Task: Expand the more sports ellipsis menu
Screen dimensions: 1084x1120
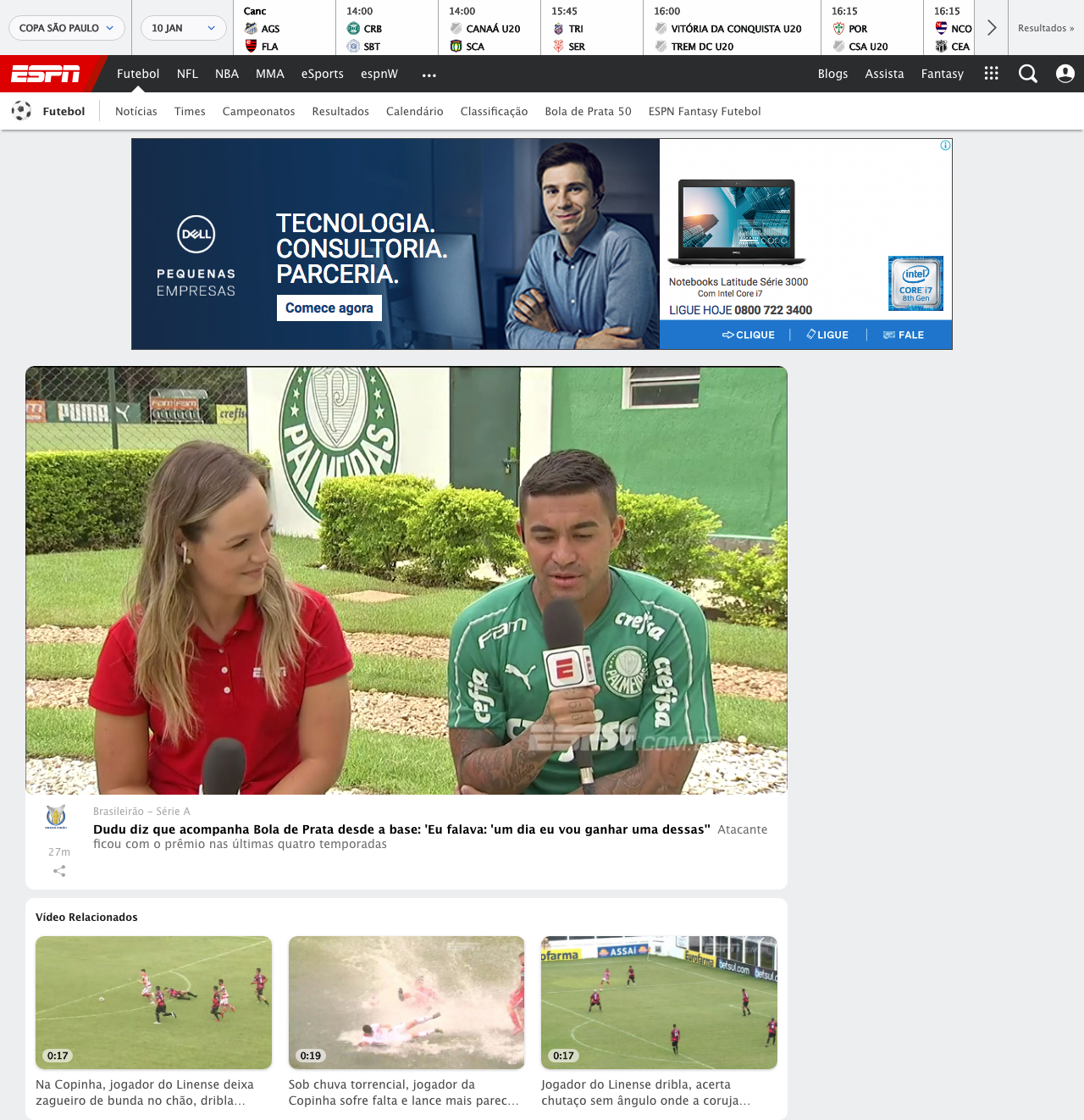Action: tap(429, 75)
